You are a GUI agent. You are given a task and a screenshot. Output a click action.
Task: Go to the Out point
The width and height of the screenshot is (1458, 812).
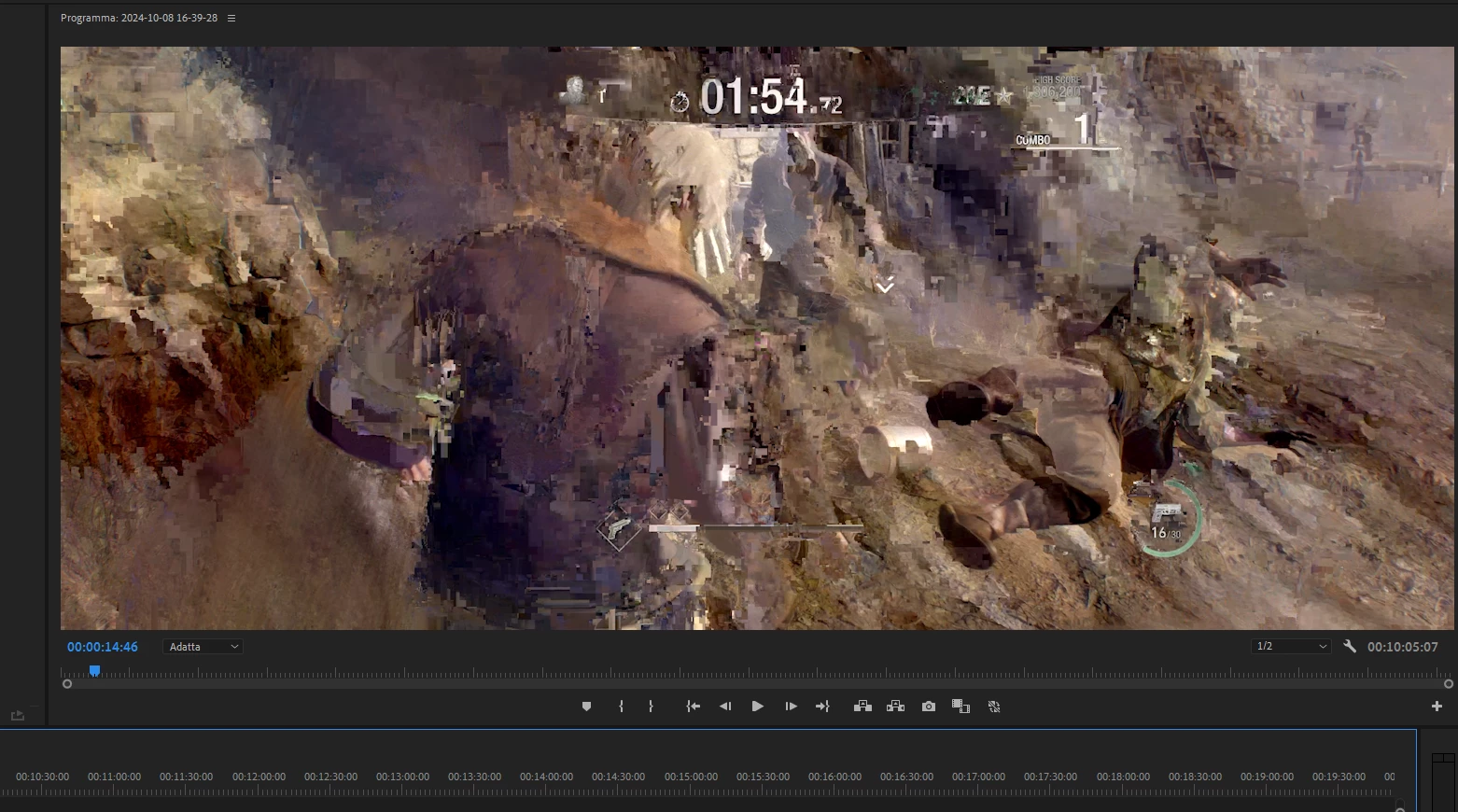(x=822, y=707)
